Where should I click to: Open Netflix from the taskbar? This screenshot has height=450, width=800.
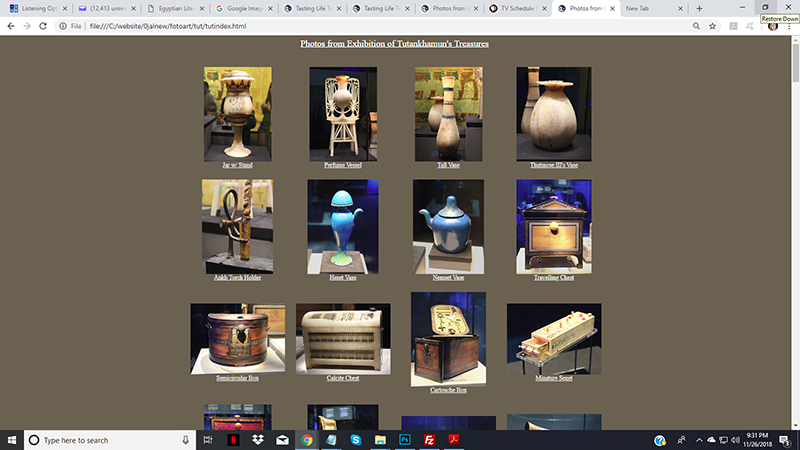click(232, 440)
